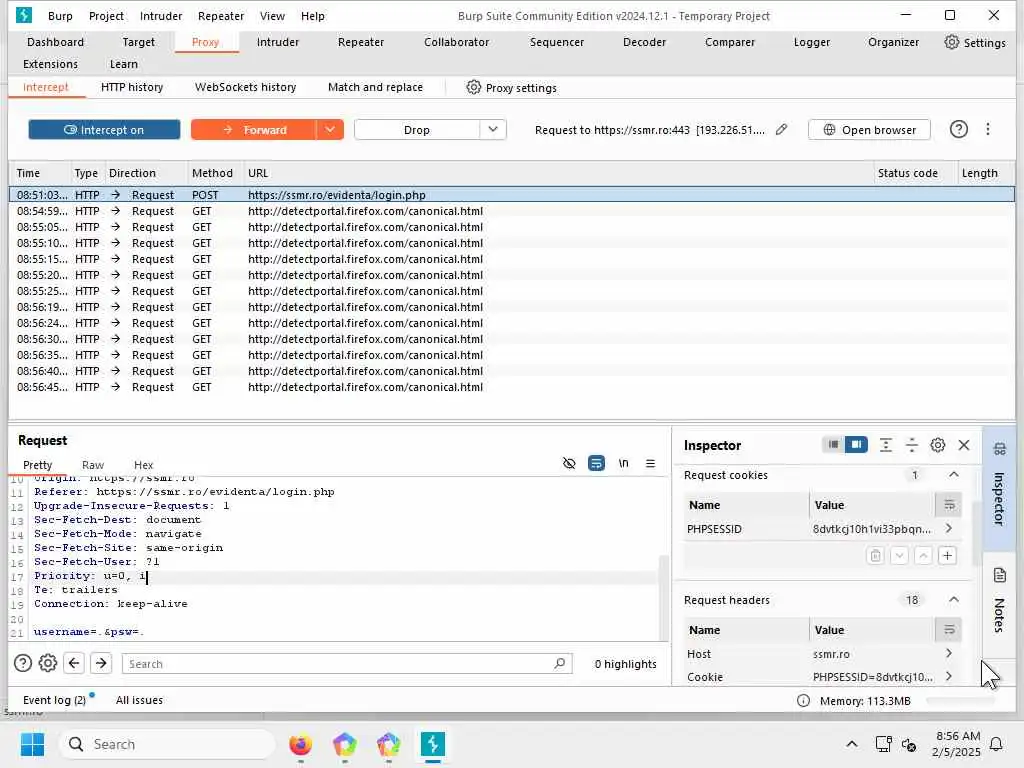Delete selected cookie with trash icon
The height and width of the screenshot is (768, 1024).
(875, 556)
